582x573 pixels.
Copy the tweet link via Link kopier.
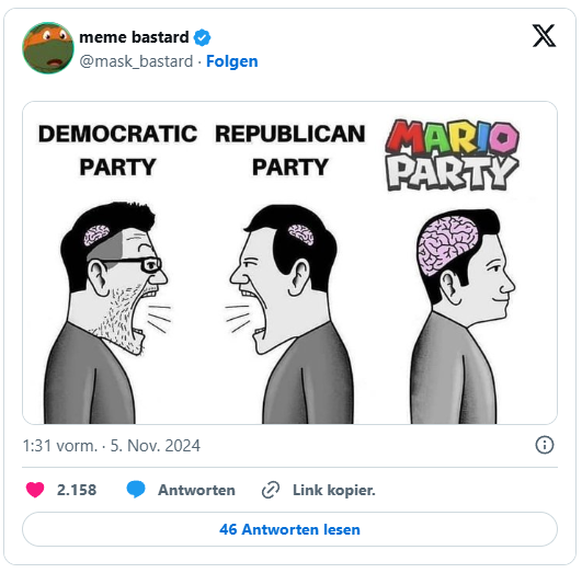334,490
